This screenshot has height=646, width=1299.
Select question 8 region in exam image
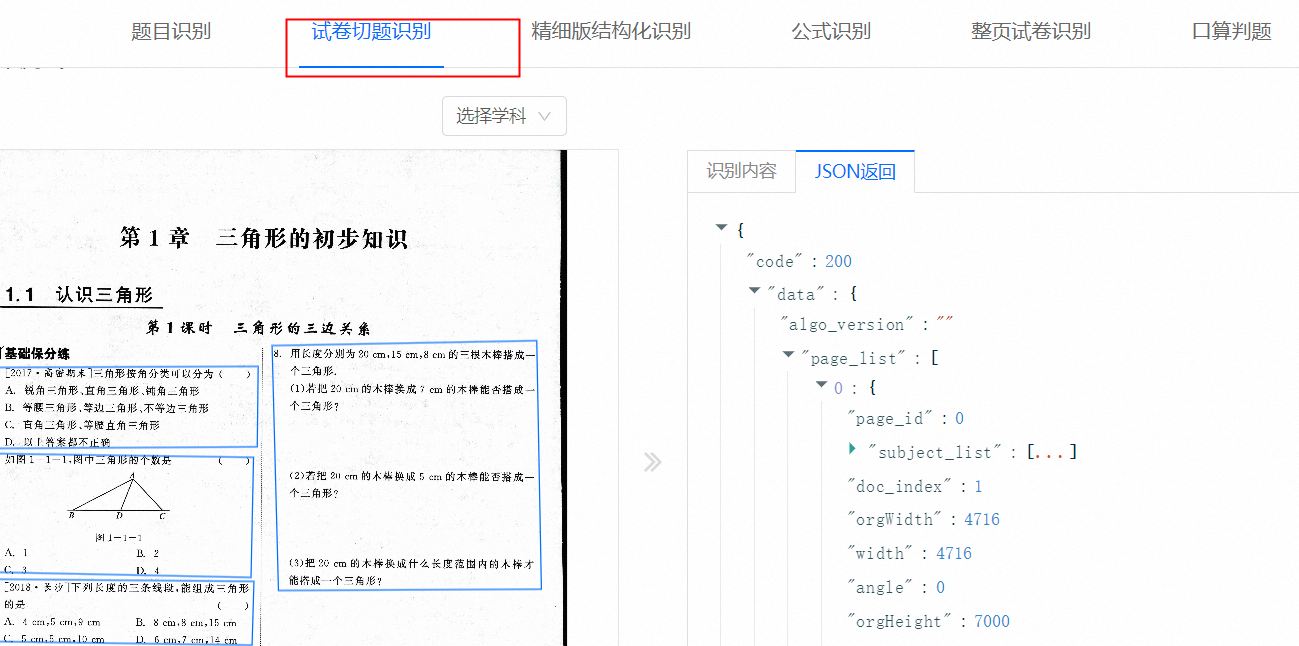[x=406, y=468]
